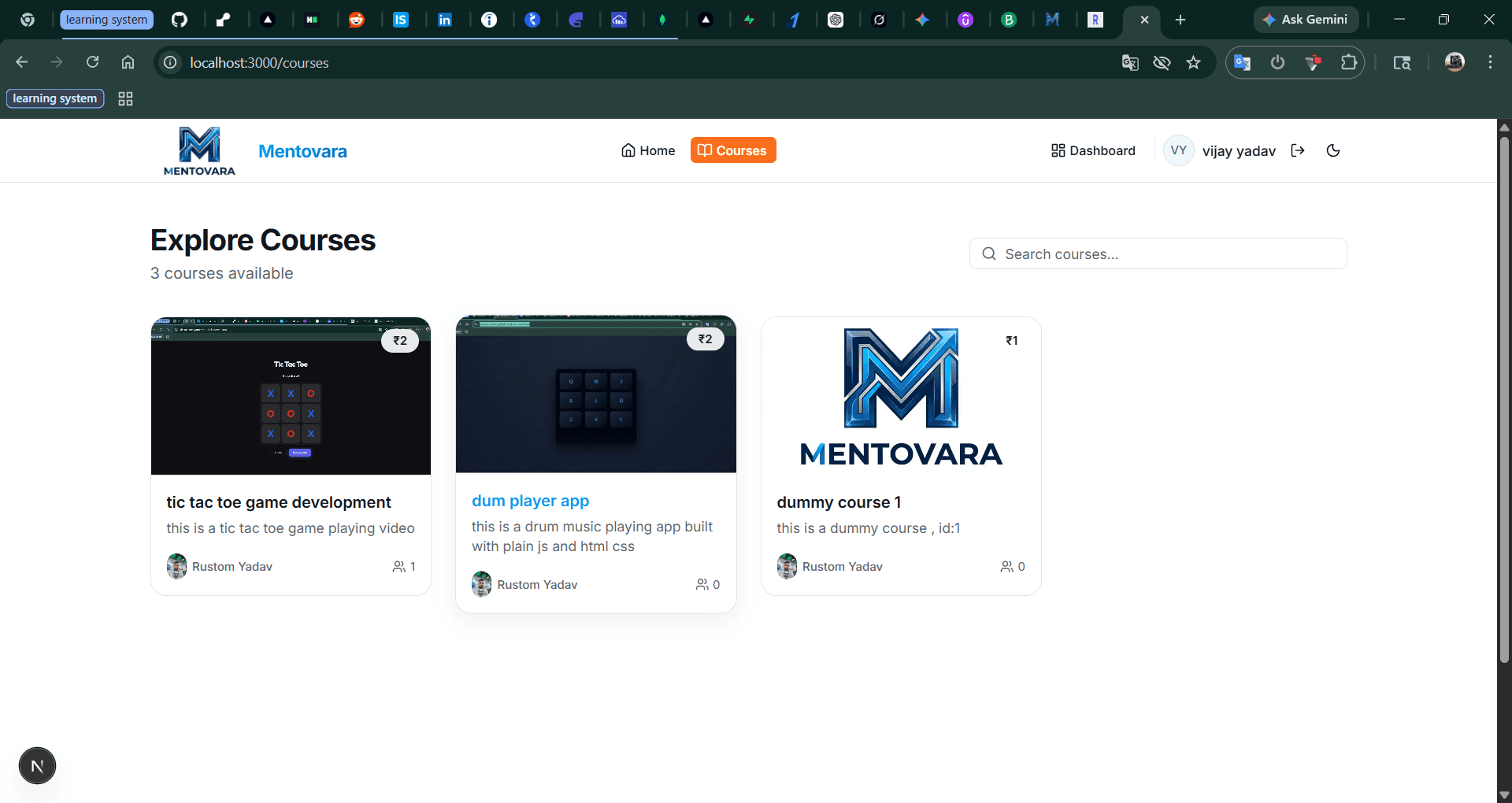Click the Mentovara logo image
This screenshot has width=1512, height=803.
click(x=199, y=151)
